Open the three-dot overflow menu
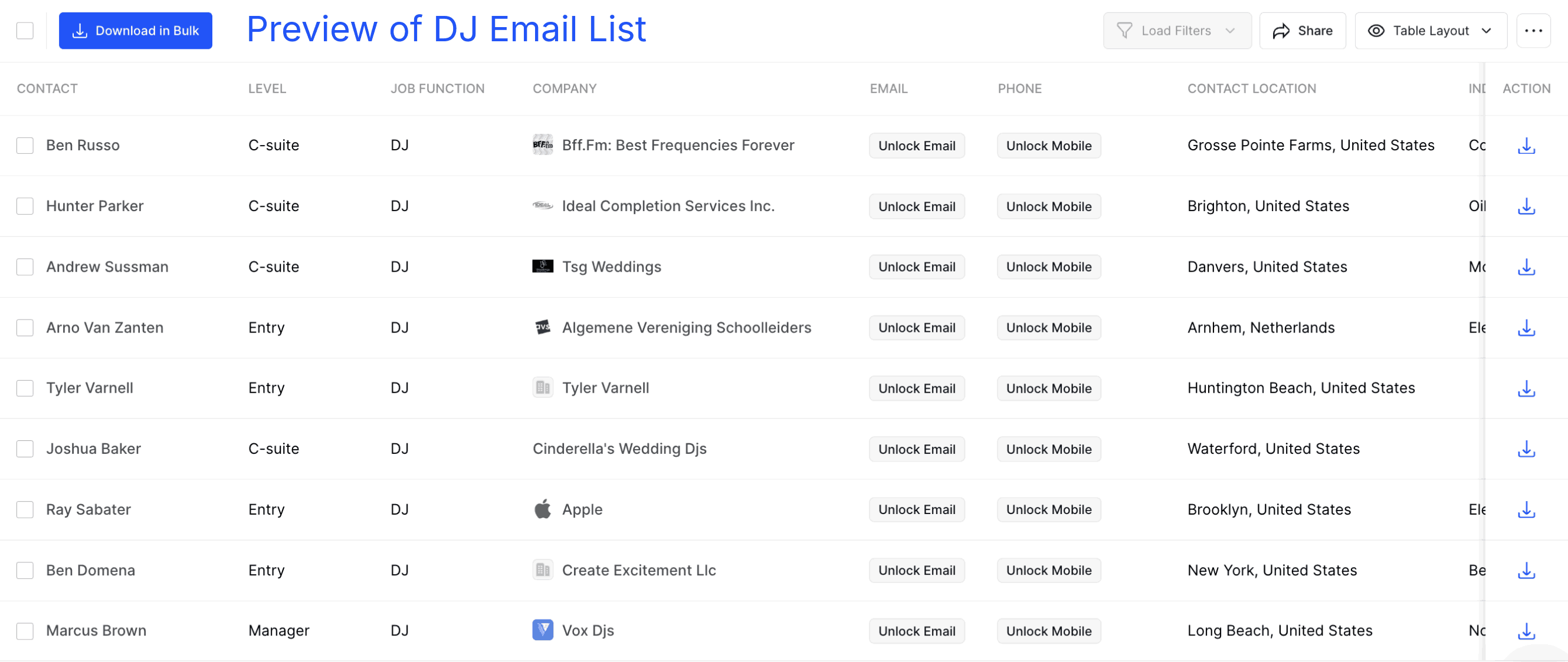Screen dimensions: 1568x662 (x=1533, y=31)
